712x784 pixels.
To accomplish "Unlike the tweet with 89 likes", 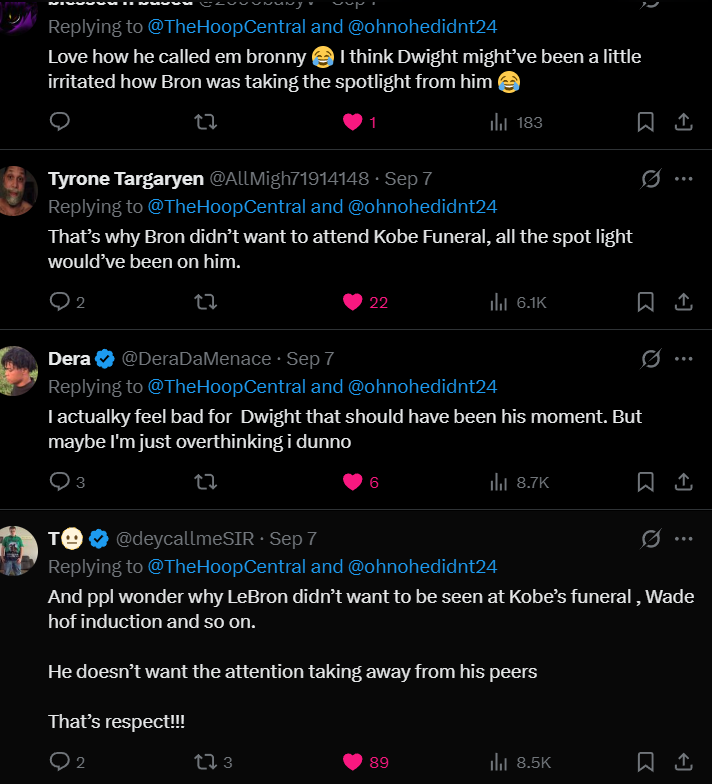I will click(352, 761).
